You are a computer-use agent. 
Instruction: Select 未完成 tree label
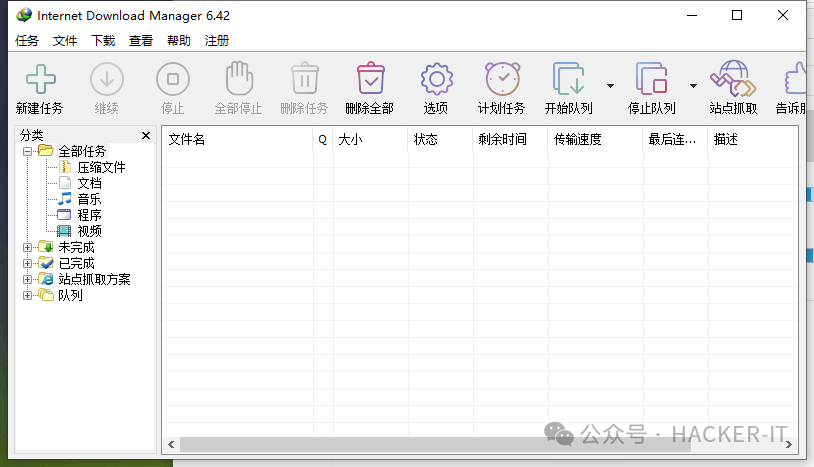(x=76, y=247)
